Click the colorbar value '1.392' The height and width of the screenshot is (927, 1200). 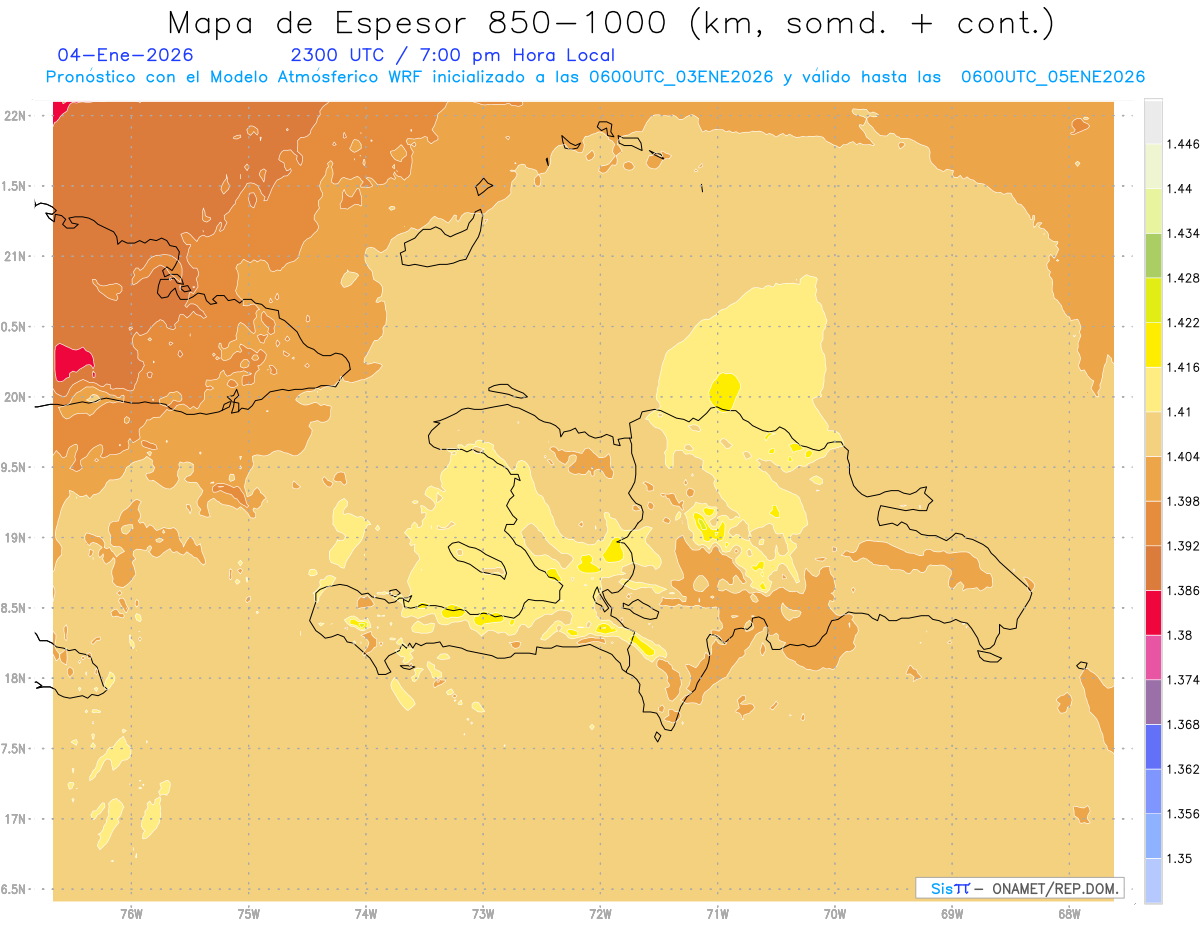(1183, 546)
